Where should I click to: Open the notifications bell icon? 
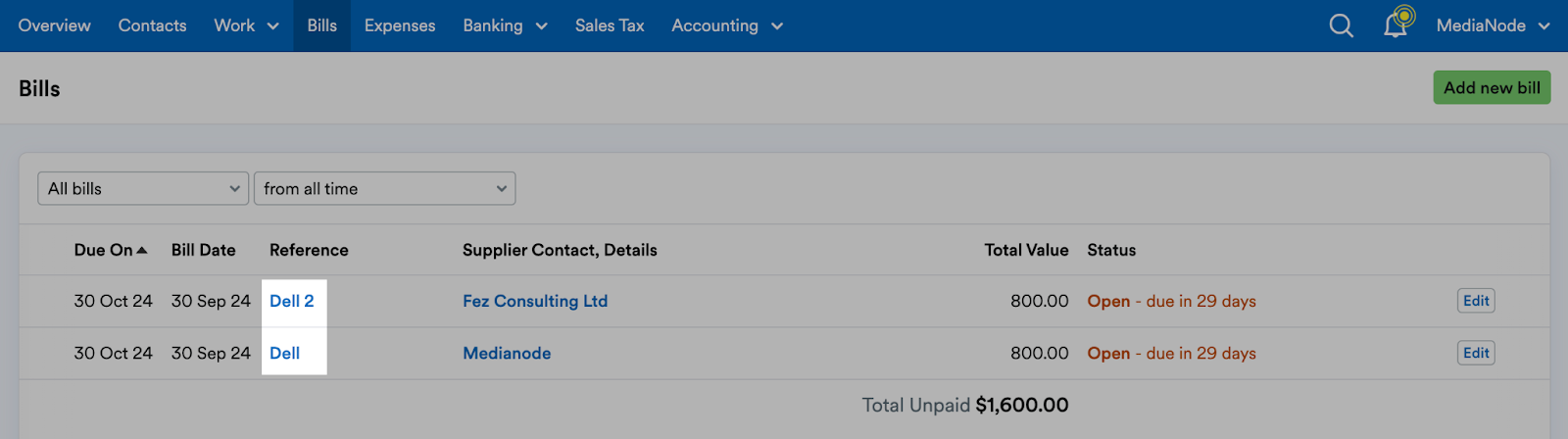click(1397, 24)
